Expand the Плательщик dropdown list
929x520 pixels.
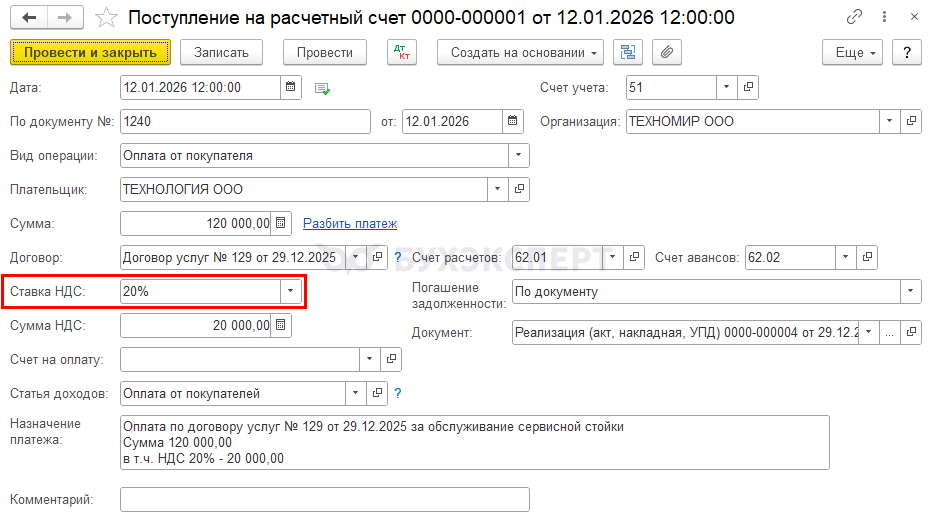tap(498, 189)
